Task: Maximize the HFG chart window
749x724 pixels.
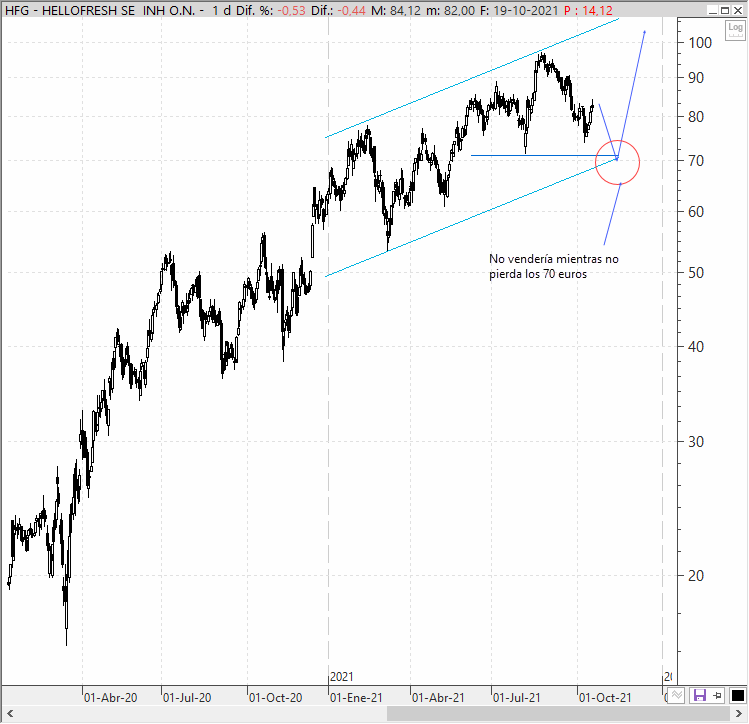Action: click(725, 10)
